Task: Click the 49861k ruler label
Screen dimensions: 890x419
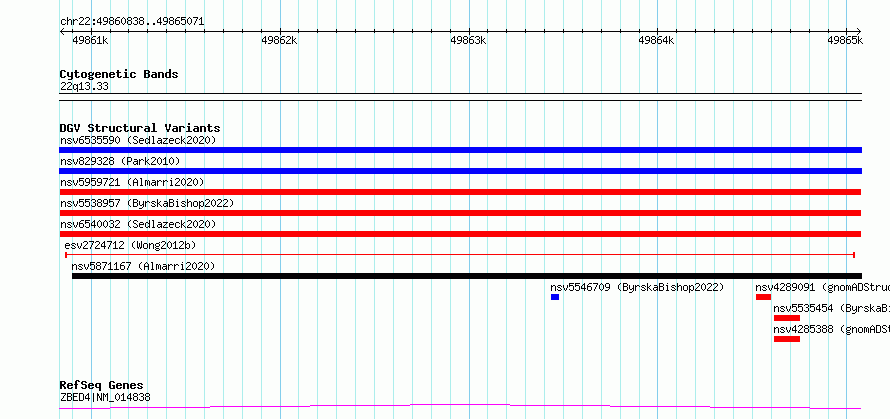Action: point(91,41)
